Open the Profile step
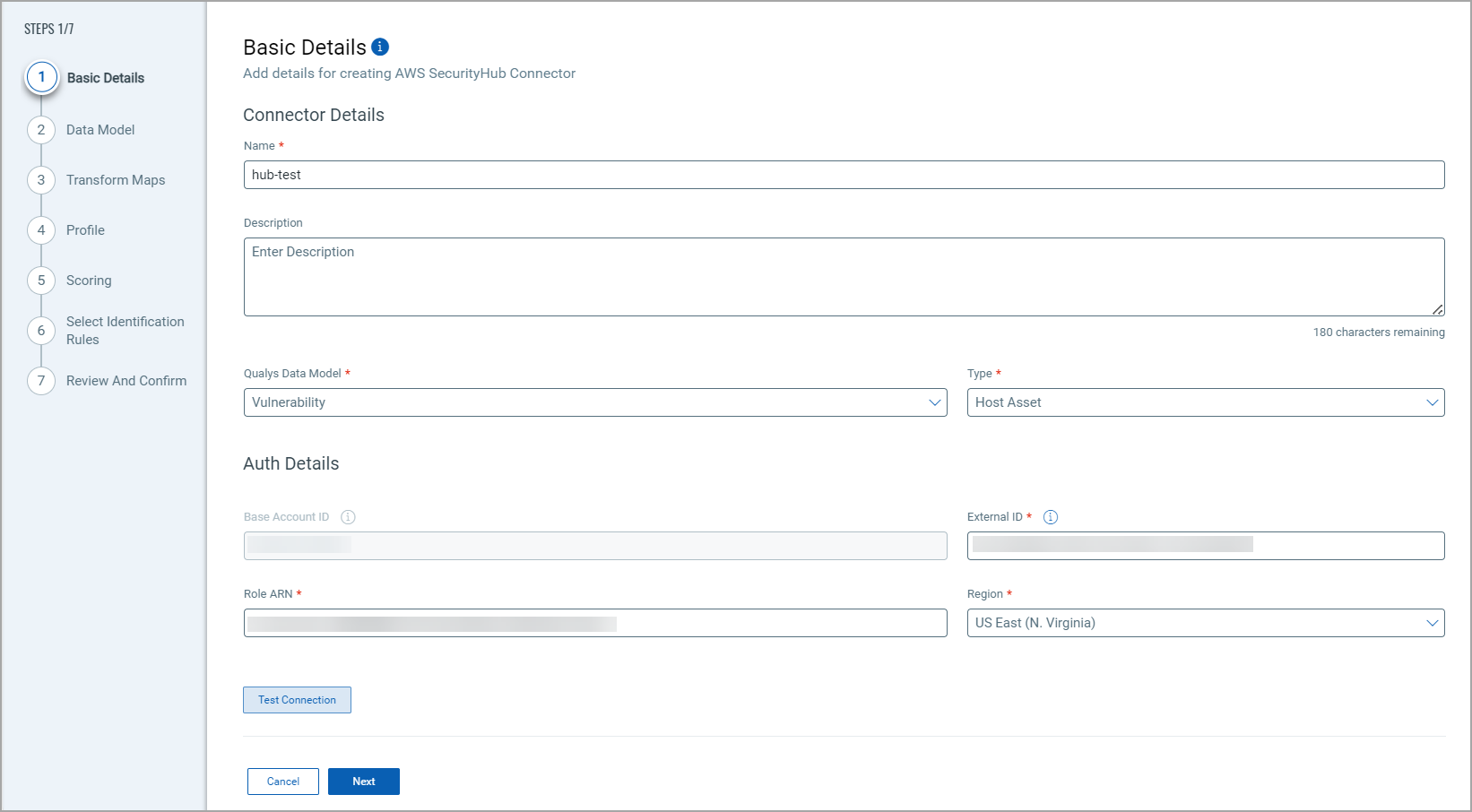This screenshot has height=812, width=1472. [85, 230]
